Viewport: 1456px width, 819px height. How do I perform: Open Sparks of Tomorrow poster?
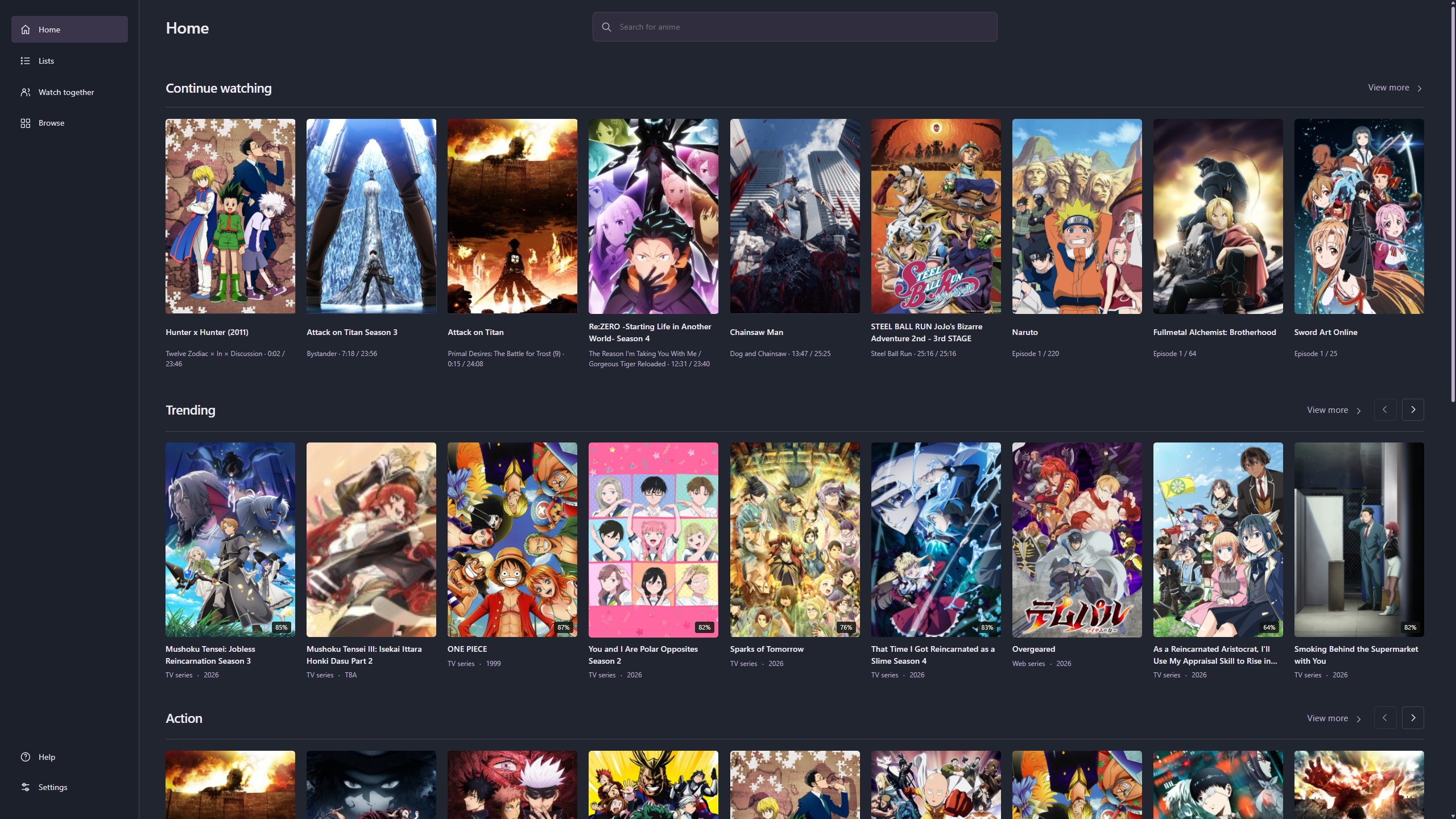pos(795,540)
